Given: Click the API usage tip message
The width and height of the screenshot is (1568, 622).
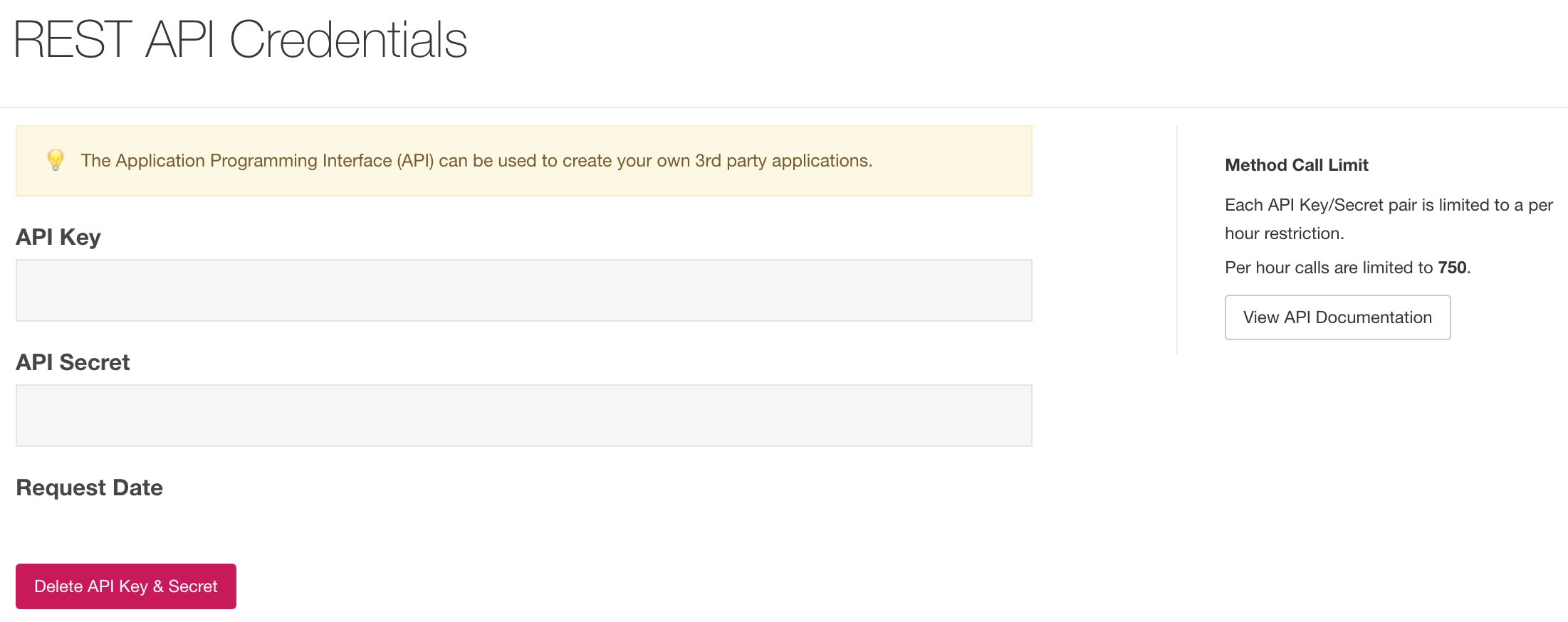Looking at the screenshot, I should pos(476,160).
